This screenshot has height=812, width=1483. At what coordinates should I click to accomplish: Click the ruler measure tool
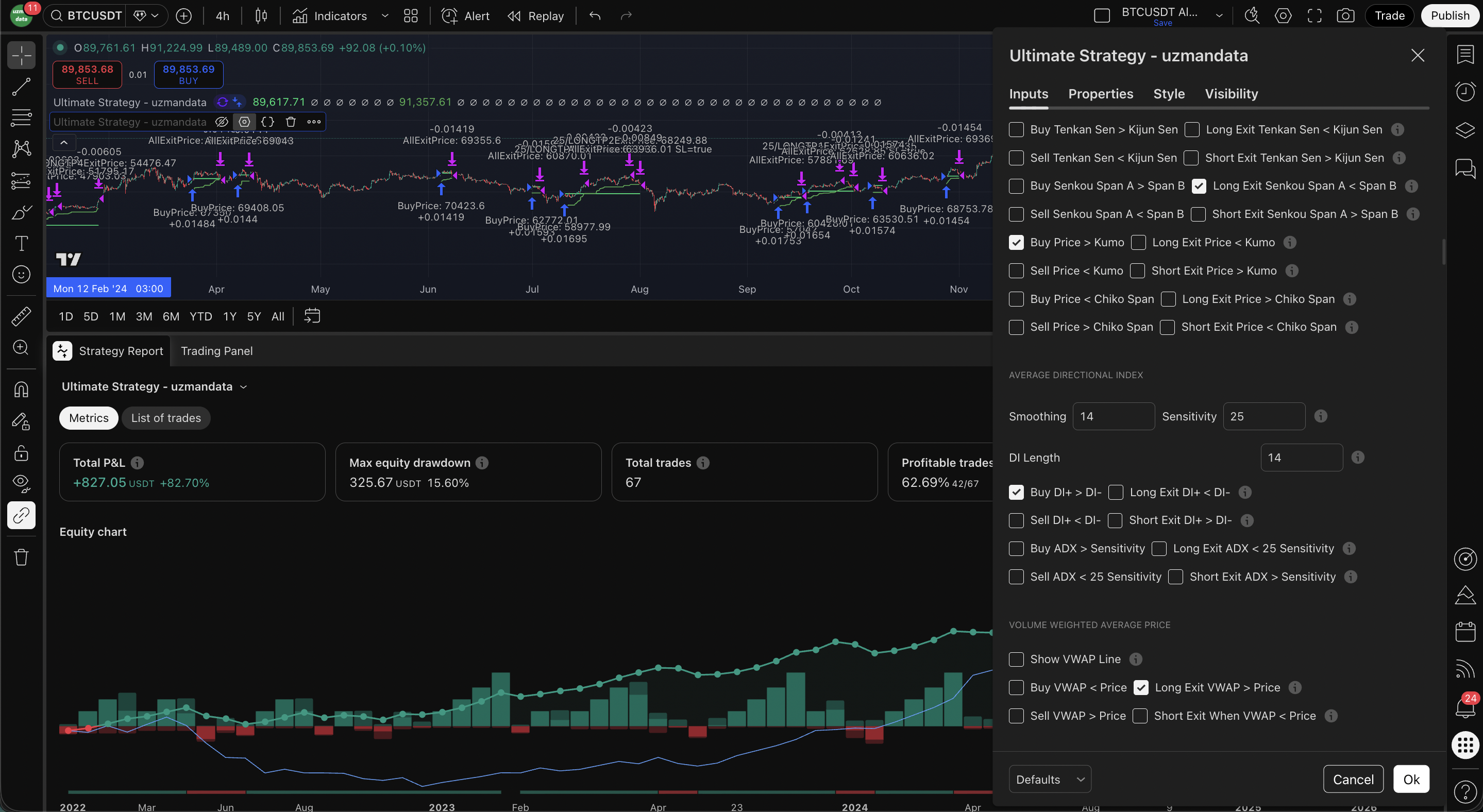pos(21,316)
